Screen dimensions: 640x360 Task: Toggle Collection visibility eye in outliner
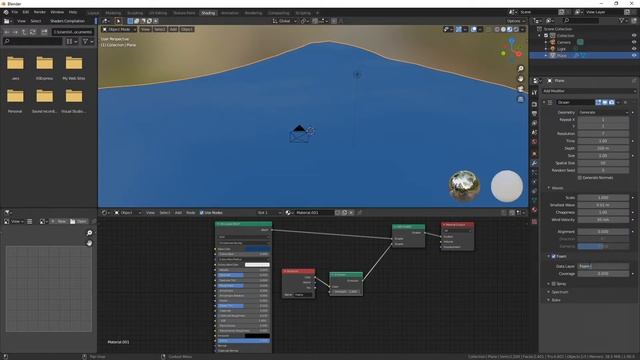point(634,36)
